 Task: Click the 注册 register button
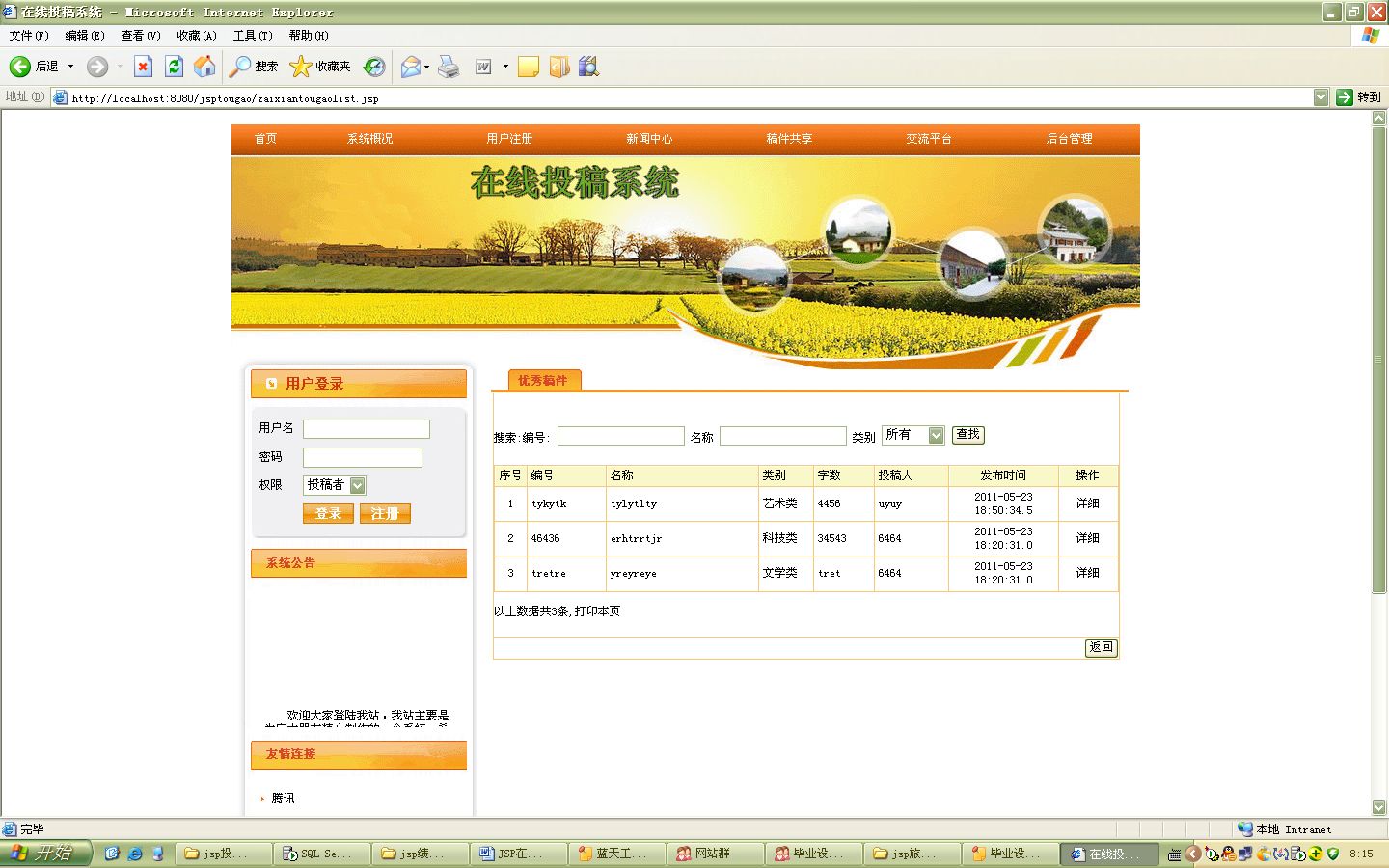(x=385, y=514)
